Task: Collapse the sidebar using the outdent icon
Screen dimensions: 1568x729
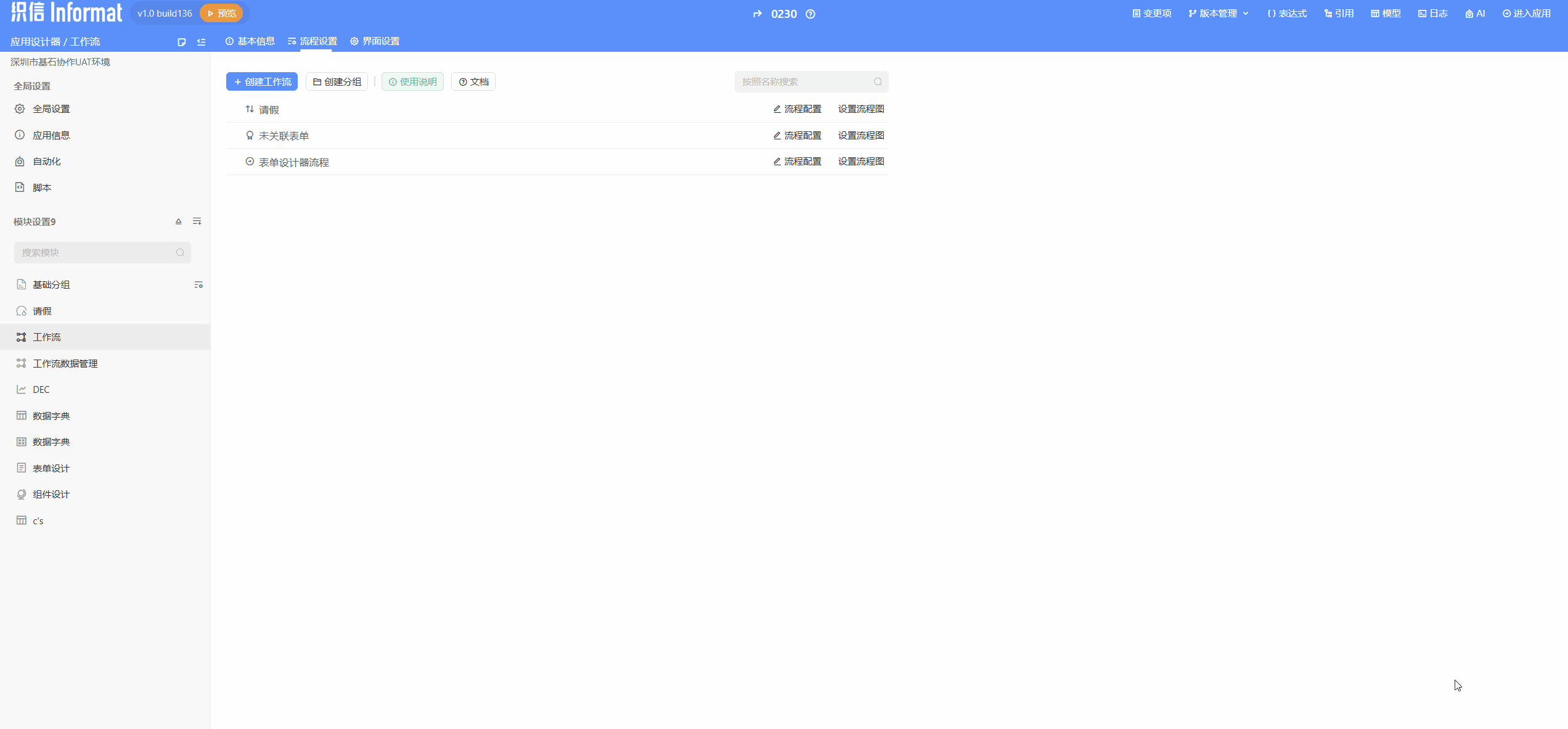Action: pyautogui.click(x=201, y=42)
